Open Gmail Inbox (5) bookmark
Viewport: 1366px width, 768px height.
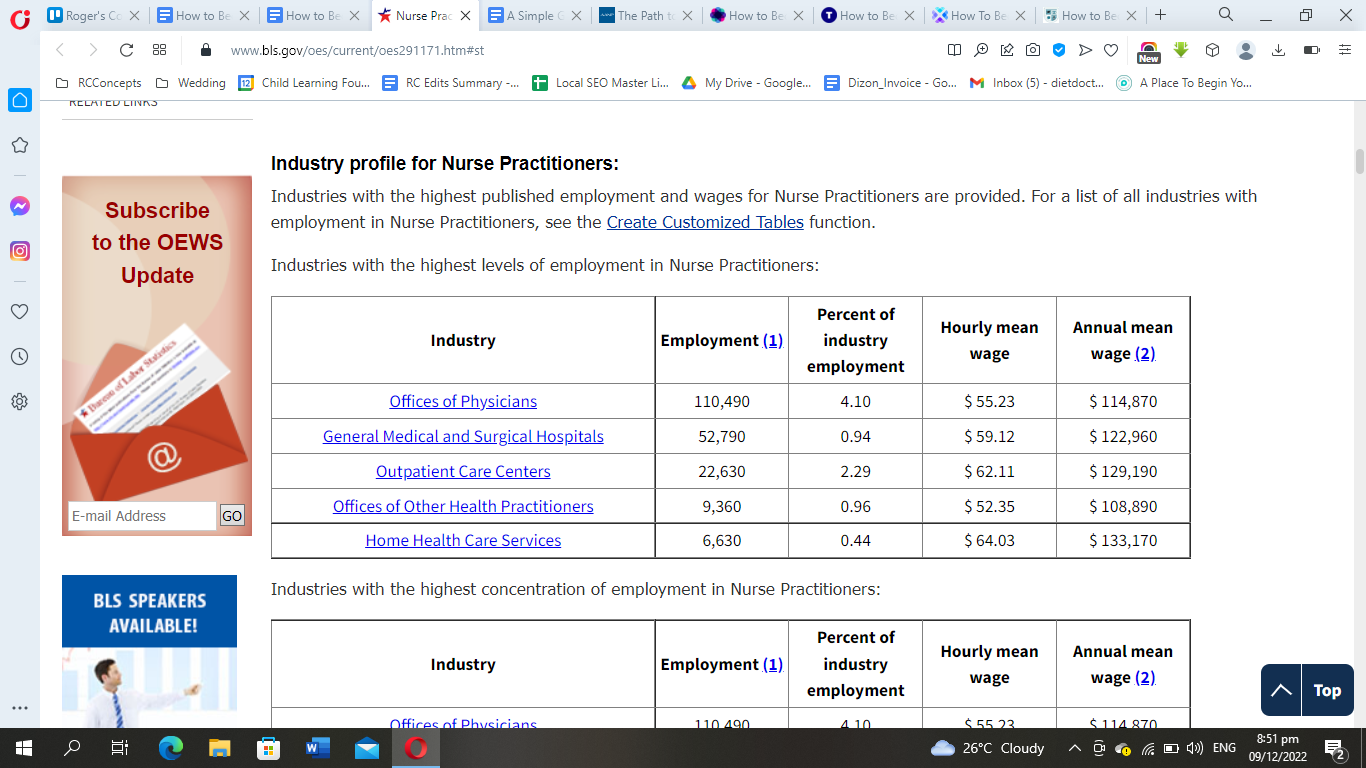pos(1037,83)
